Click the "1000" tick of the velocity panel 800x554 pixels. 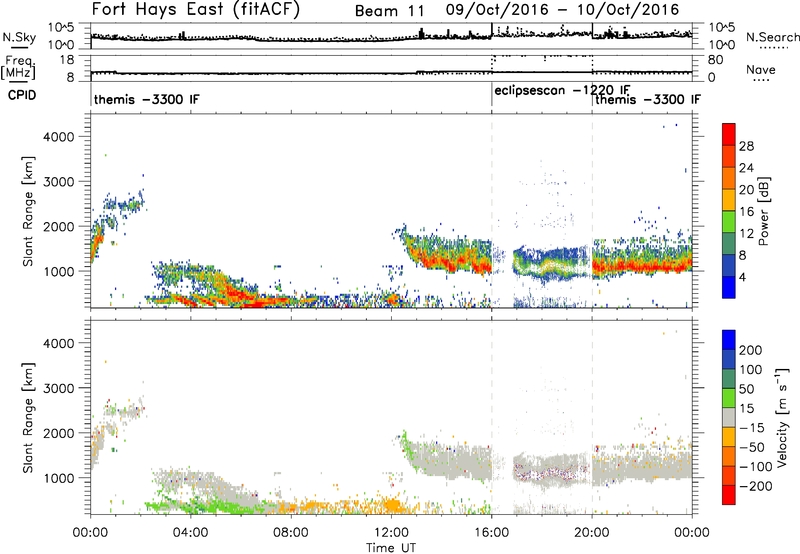point(58,478)
